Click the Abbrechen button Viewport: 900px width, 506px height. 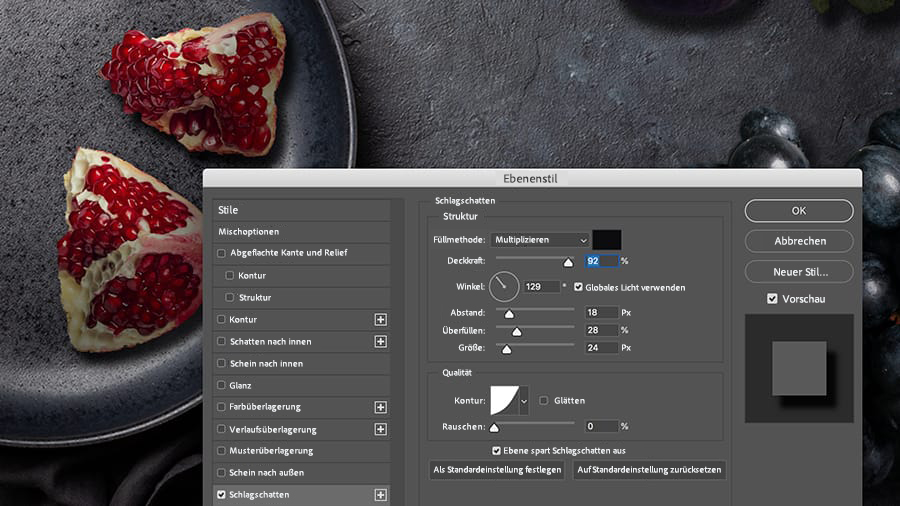pyautogui.click(x=799, y=241)
